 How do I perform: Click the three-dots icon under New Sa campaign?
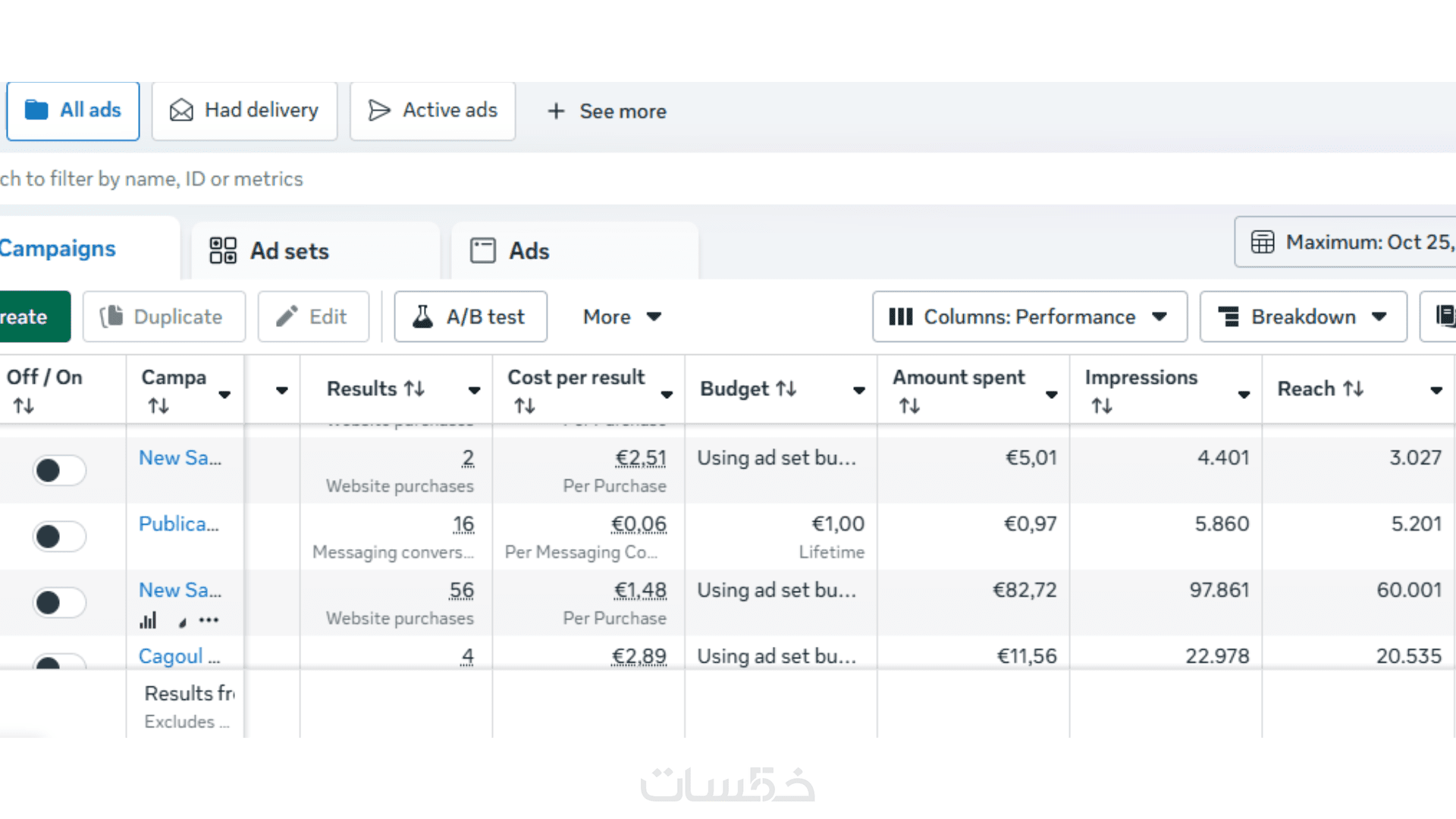[x=209, y=620]
